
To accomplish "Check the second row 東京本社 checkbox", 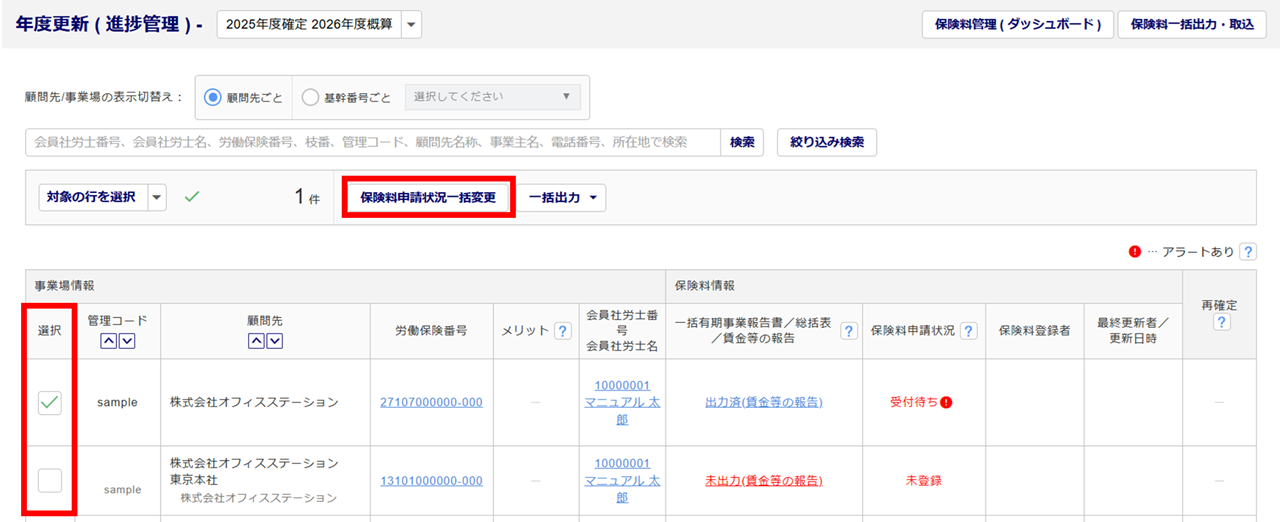I will coord(49,480).
